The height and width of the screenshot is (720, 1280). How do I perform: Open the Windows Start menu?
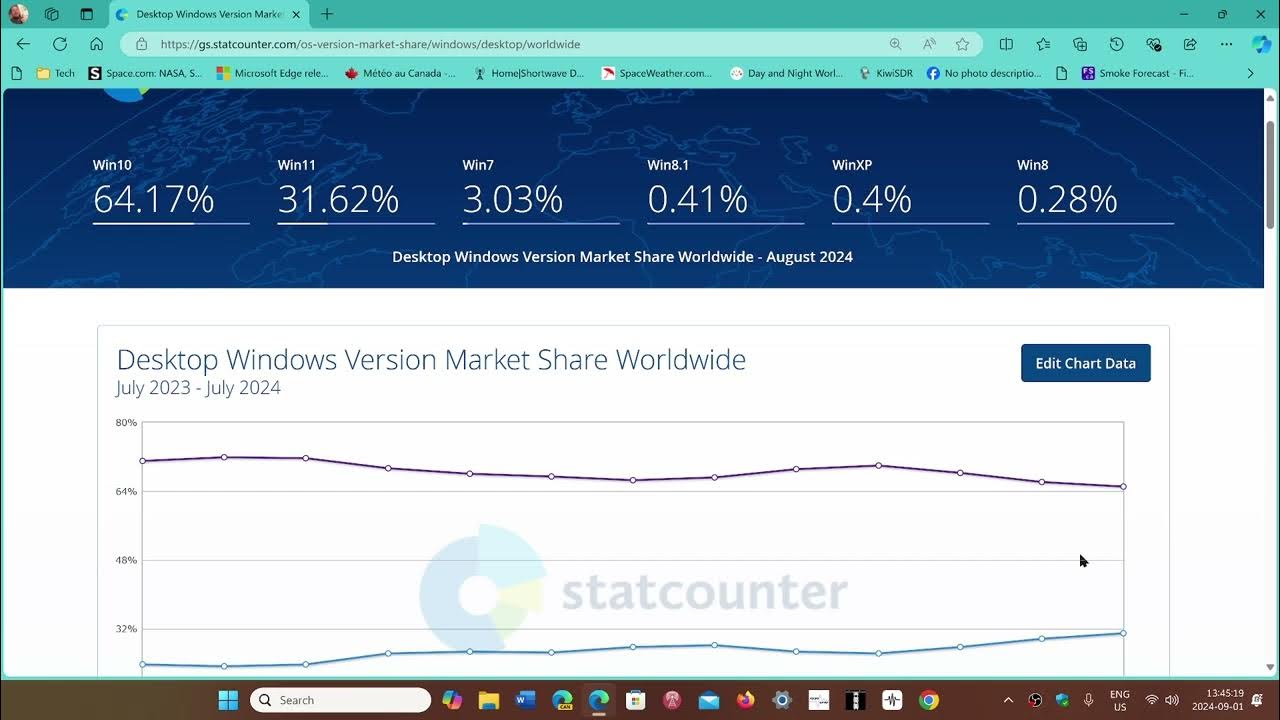228,700
